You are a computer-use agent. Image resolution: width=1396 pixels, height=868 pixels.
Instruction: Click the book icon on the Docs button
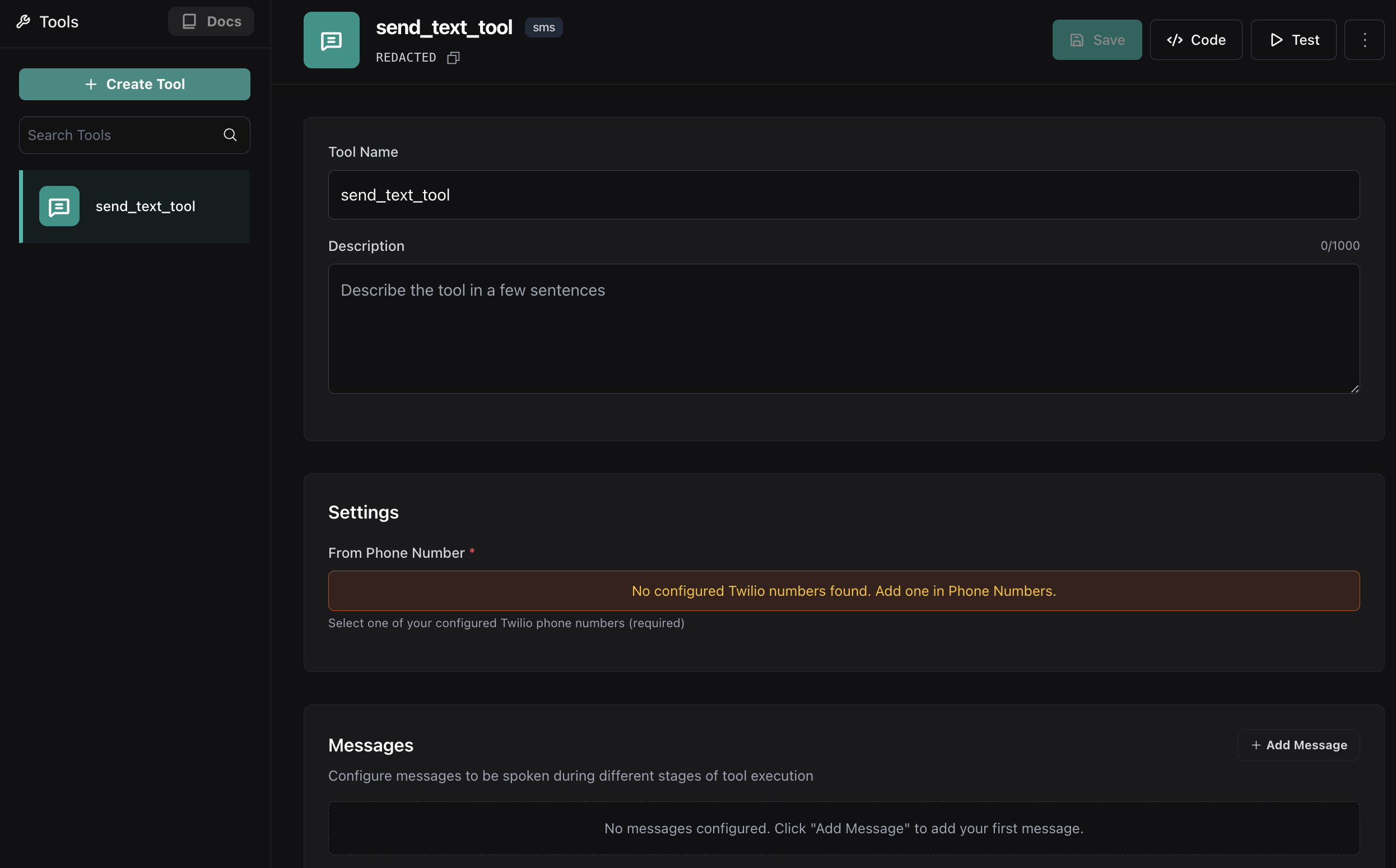coord(189,21)
